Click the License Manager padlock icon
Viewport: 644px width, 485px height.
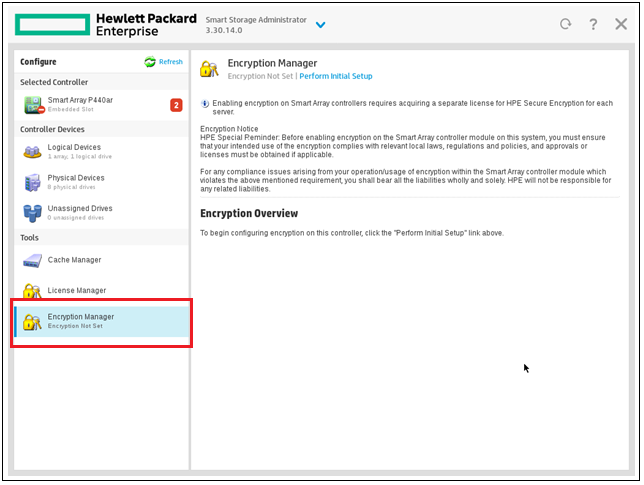32,290
